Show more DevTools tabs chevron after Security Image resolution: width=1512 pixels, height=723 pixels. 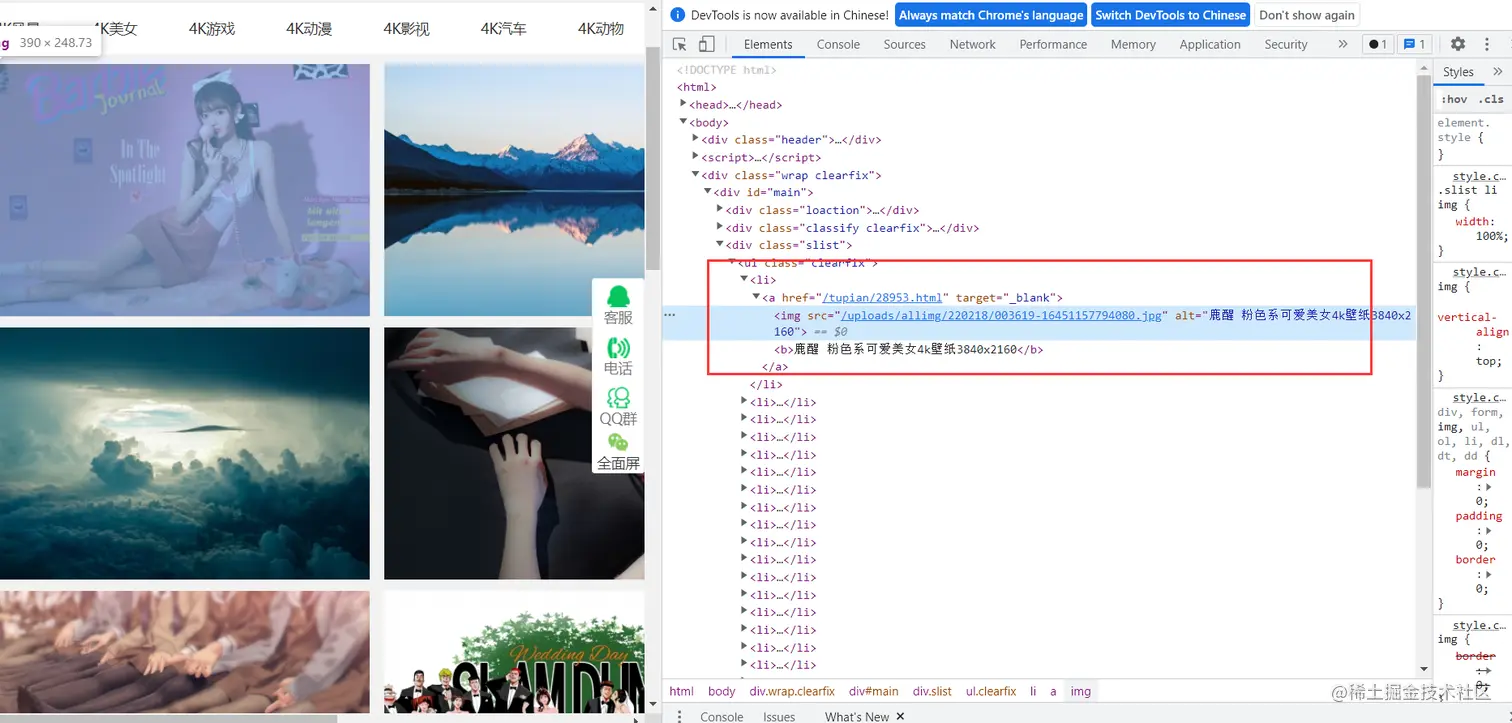coord(1342,44)
